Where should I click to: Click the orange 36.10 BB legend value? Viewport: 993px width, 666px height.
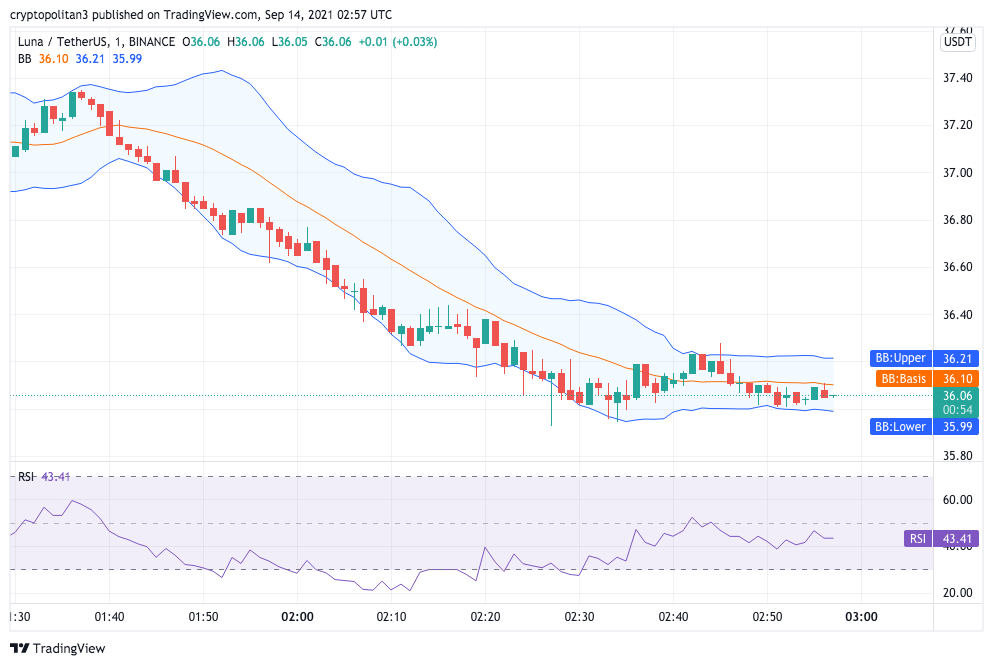pyautogui.click(x=53, y=59)
